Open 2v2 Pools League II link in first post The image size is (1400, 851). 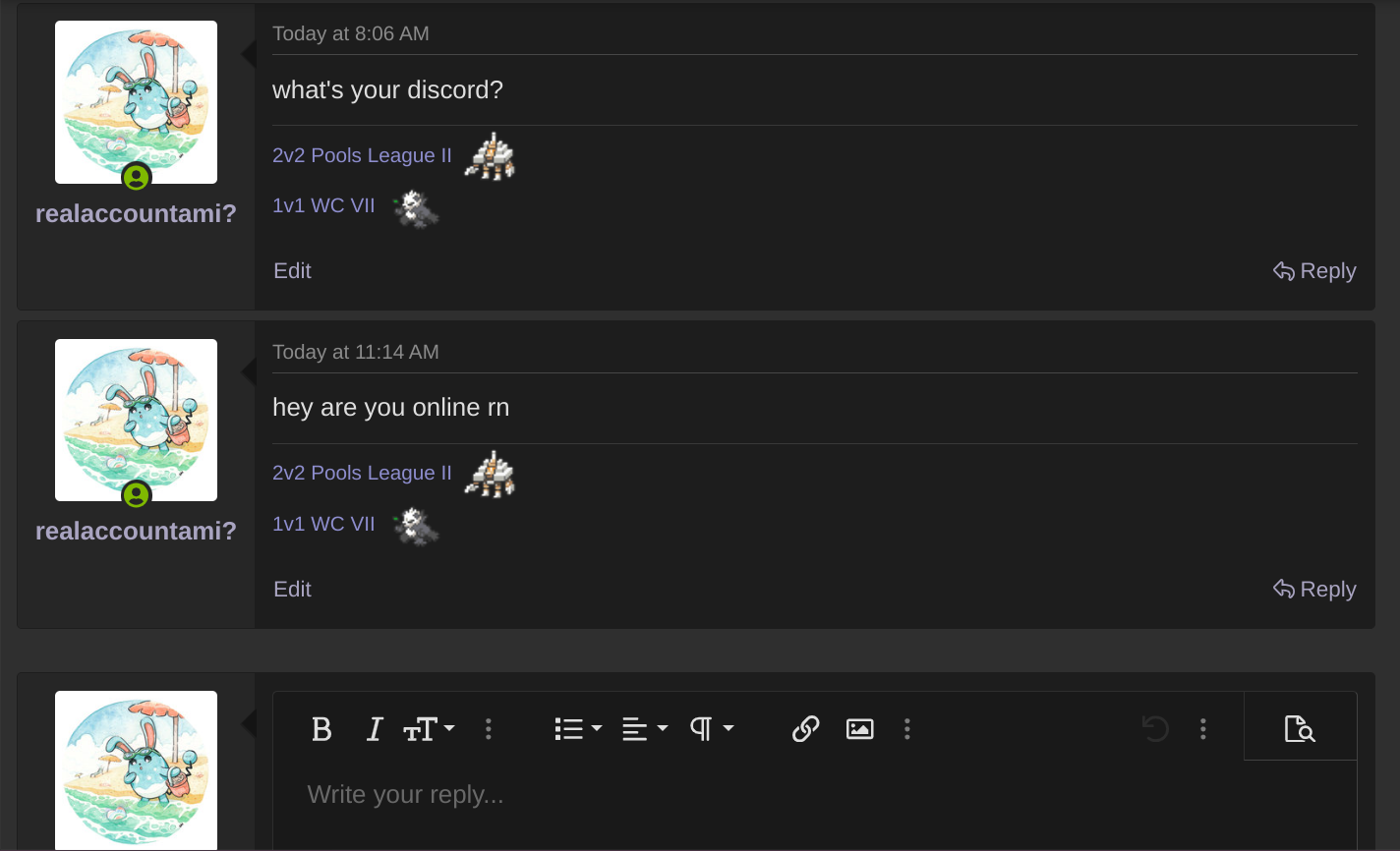pos(362,155)
